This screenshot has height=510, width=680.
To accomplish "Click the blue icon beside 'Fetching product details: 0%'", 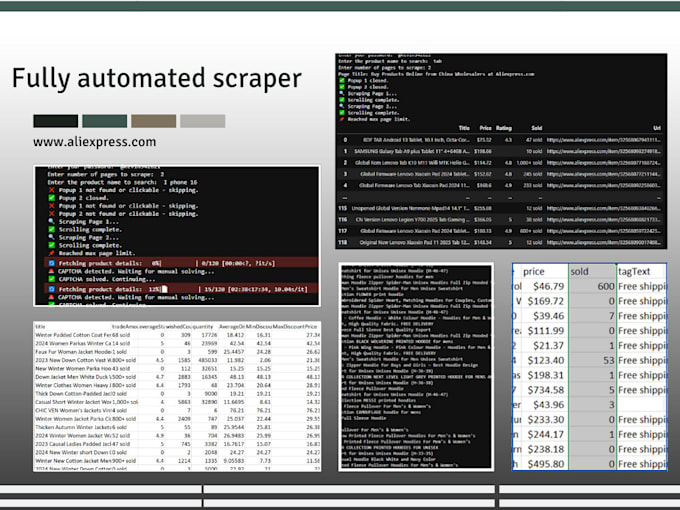I will pos(52,263).
